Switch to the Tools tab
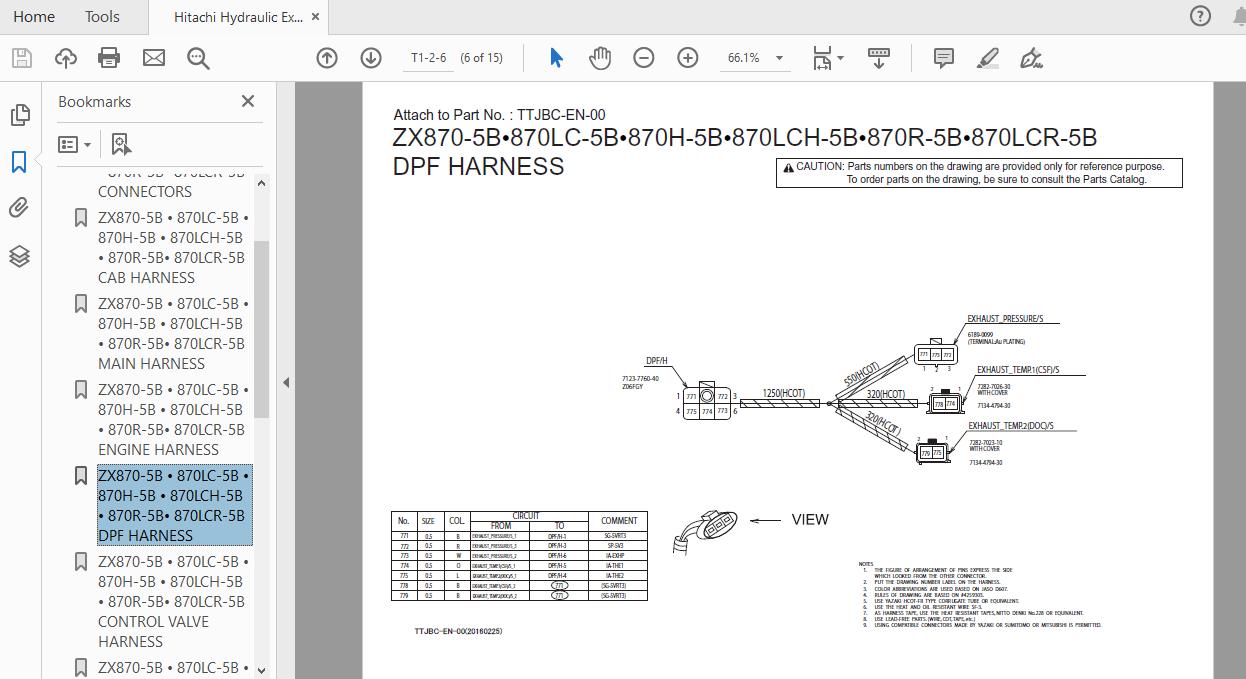 [x=102, y=16]
